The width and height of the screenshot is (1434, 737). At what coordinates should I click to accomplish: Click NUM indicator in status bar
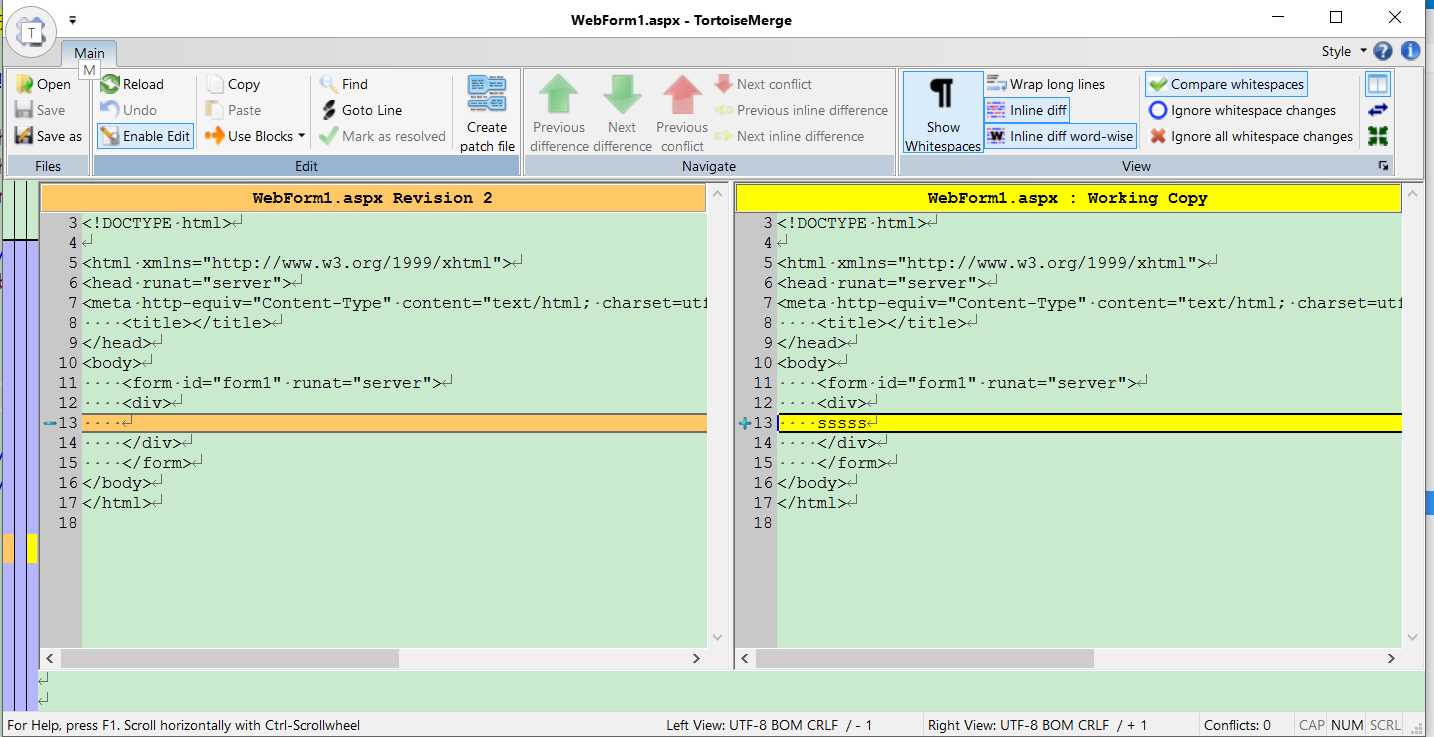[1347, 725]
